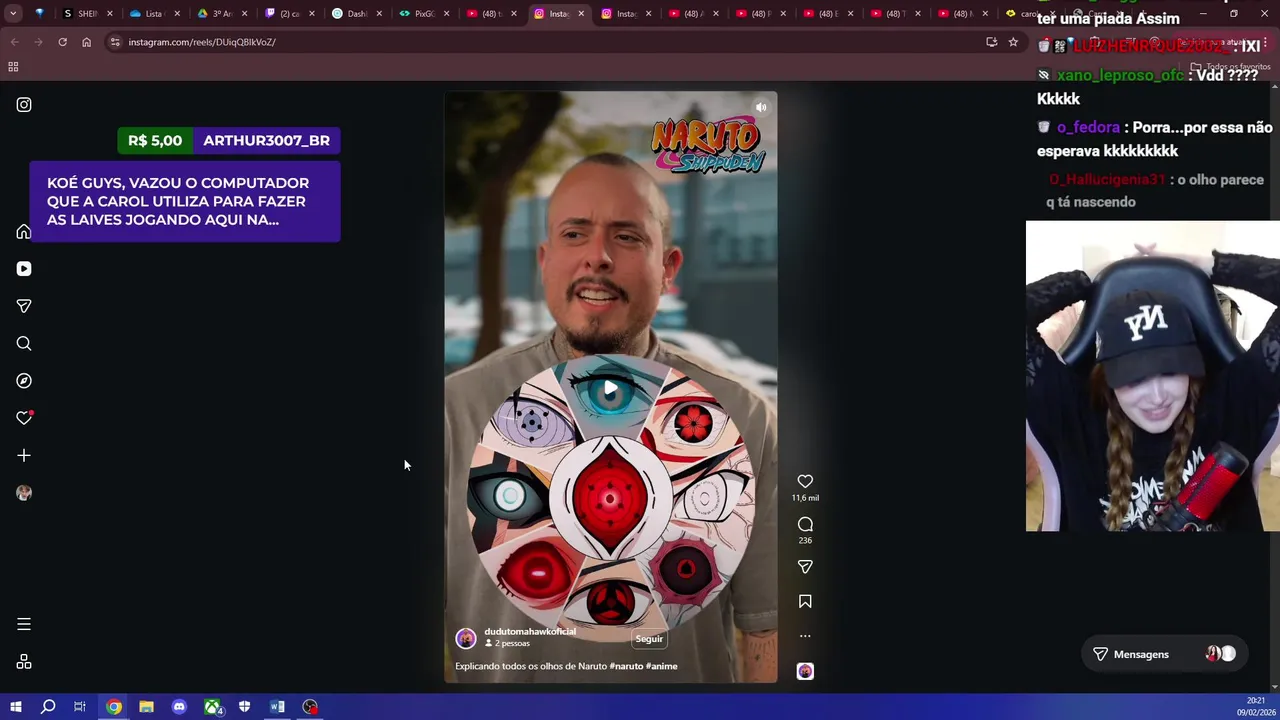This screenshot has height=720, width=1280.
Task: Open Instagram search from the sidebar
Action: (x=24, y=344)
